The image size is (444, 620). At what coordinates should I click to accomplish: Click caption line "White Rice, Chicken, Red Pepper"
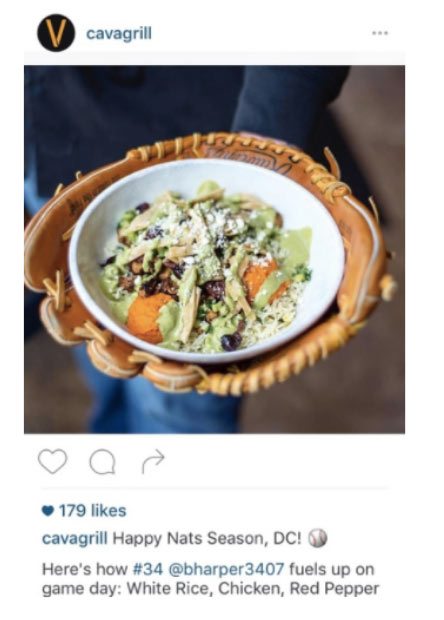(x=253, y=589)
